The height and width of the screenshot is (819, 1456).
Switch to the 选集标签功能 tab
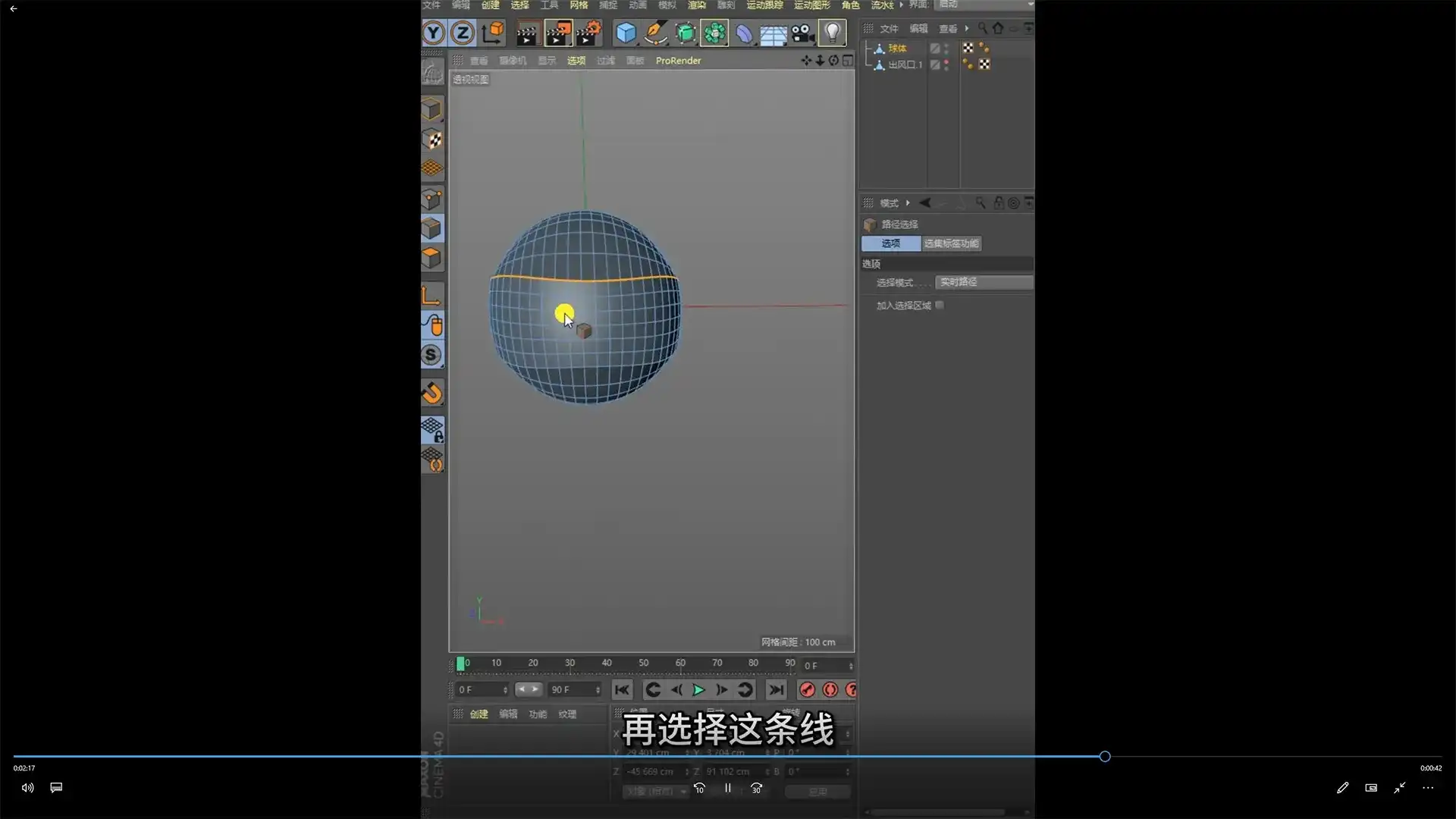tap(952, 243)
